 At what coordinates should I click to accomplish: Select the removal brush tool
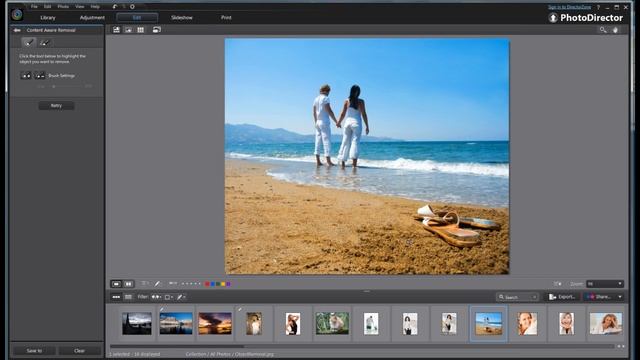(x=29, y=42)
